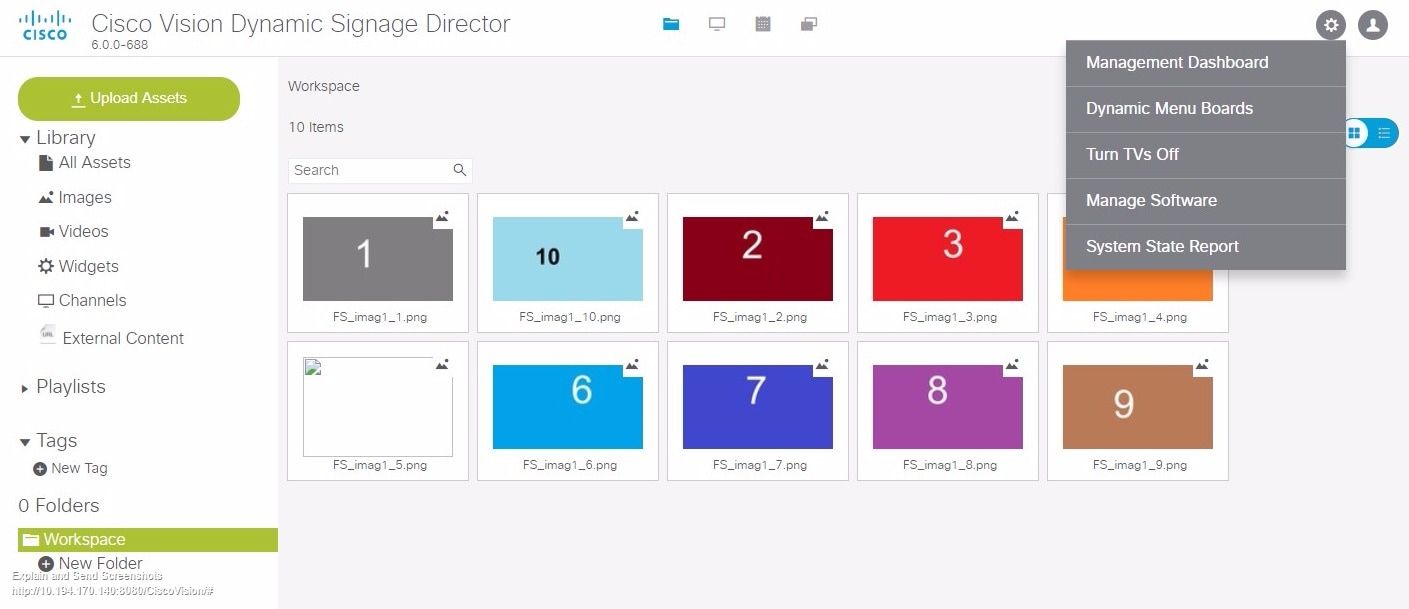
Task: Click image-type badge on FS_imag1_9.png card
Action: [1202, 365]
